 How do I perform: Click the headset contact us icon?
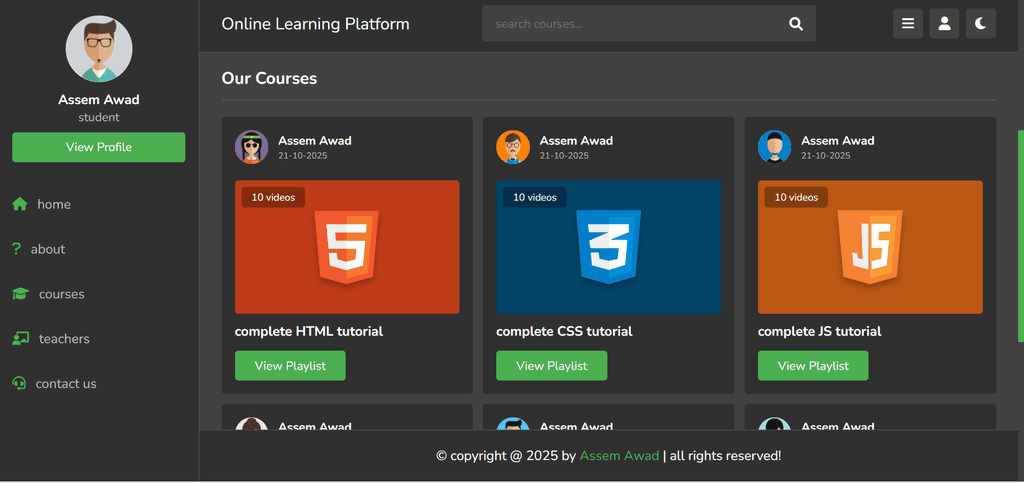(19, 384)
